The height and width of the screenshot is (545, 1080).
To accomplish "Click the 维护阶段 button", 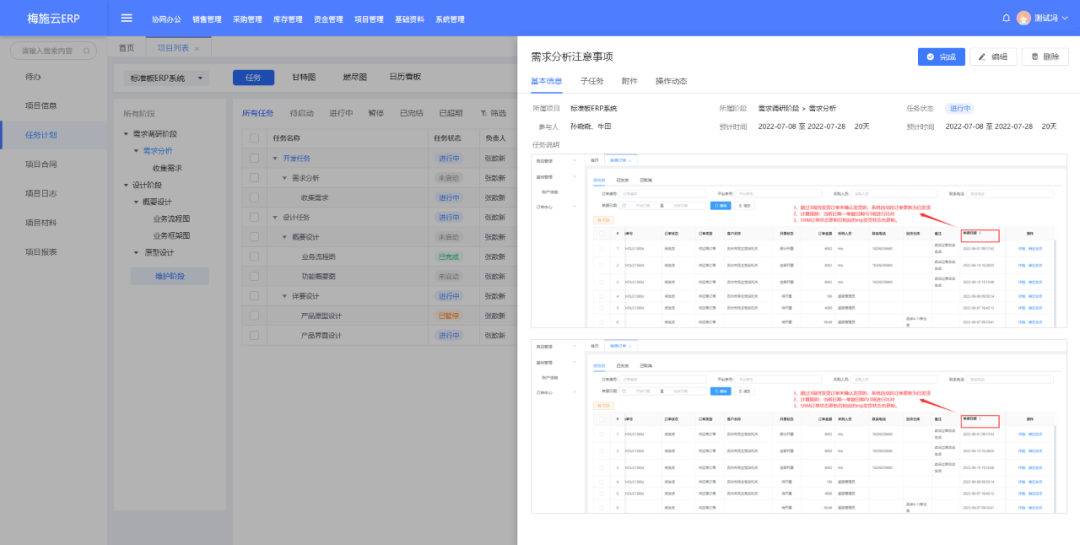I will click(169, 276).
